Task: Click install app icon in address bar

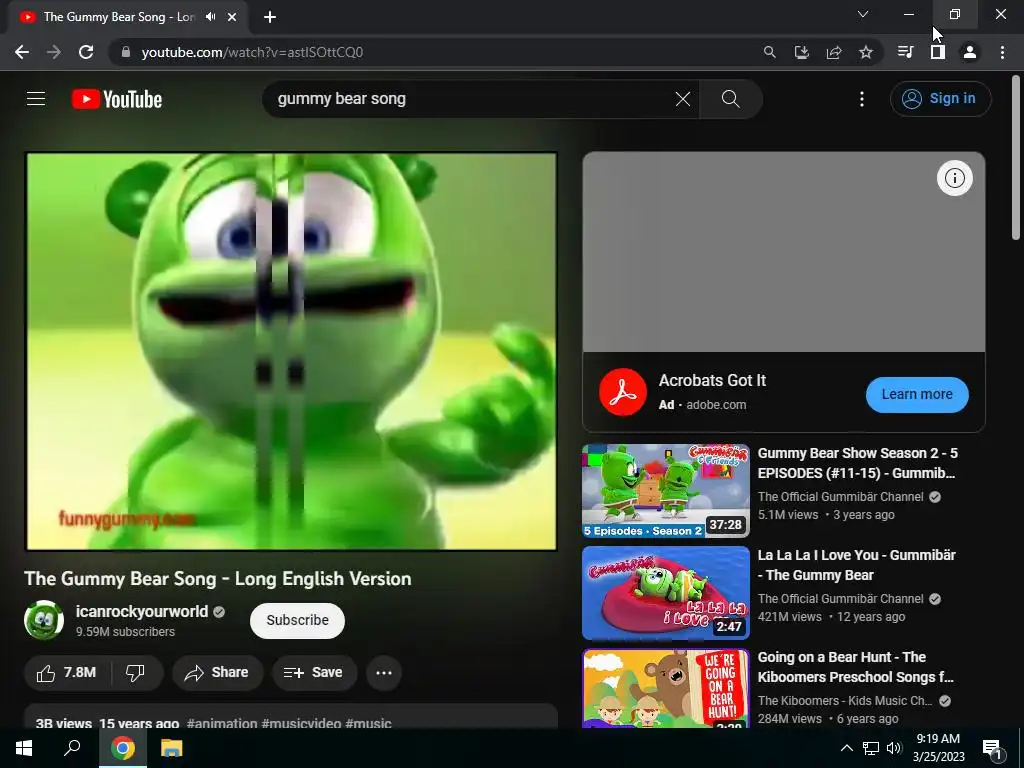Action: [802, 52]
